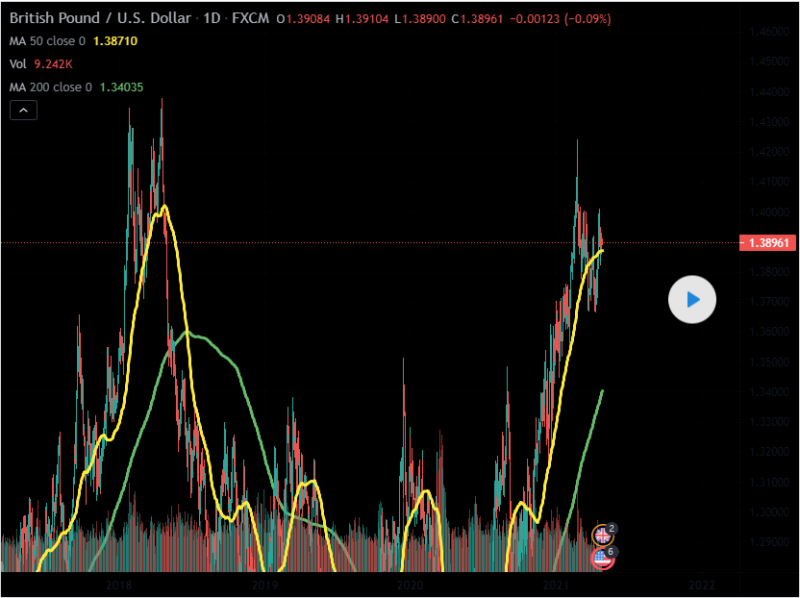Click the 2020 label on the time axis
The image size is (800, 598).
click(x=410, y=584)
